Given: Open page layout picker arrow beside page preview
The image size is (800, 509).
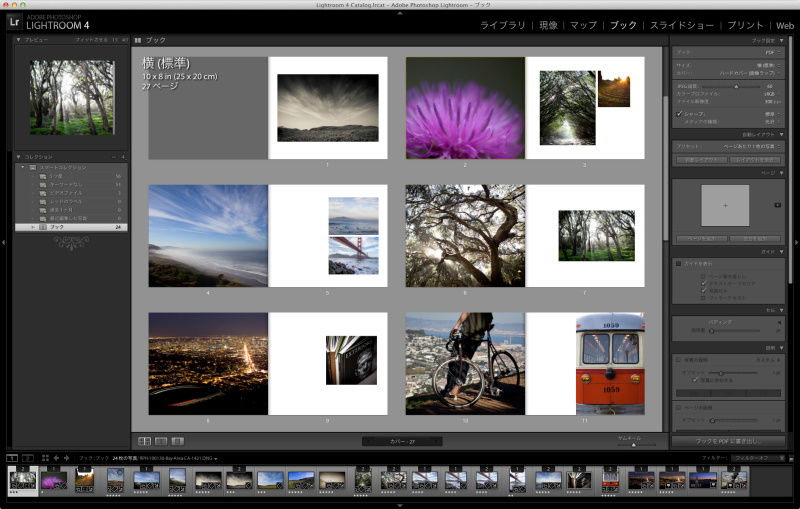Looking at the screenshot, I should (x=778, y=205).
